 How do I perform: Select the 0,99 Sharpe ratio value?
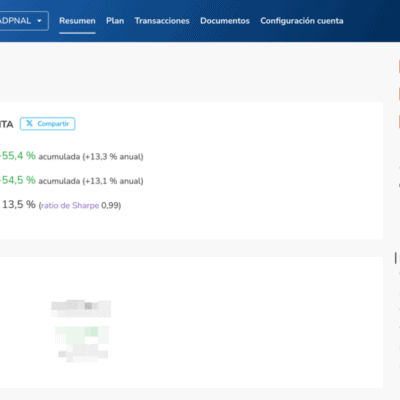[x=110, y=205]
